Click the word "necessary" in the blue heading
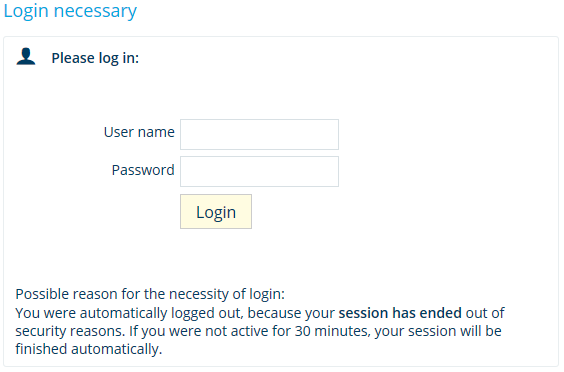Image resolution: width=564 pixels, height=372 pixels. pos(95,12)
